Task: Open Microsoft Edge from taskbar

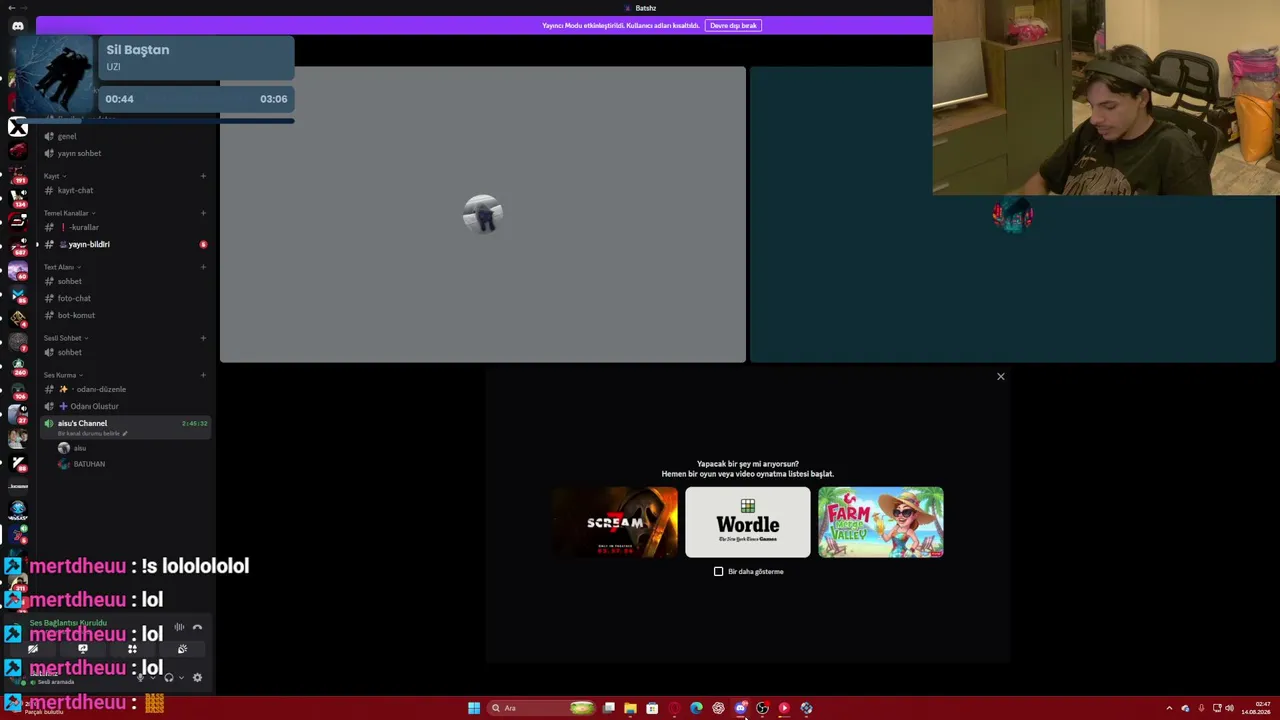Action: coord(696,708)
